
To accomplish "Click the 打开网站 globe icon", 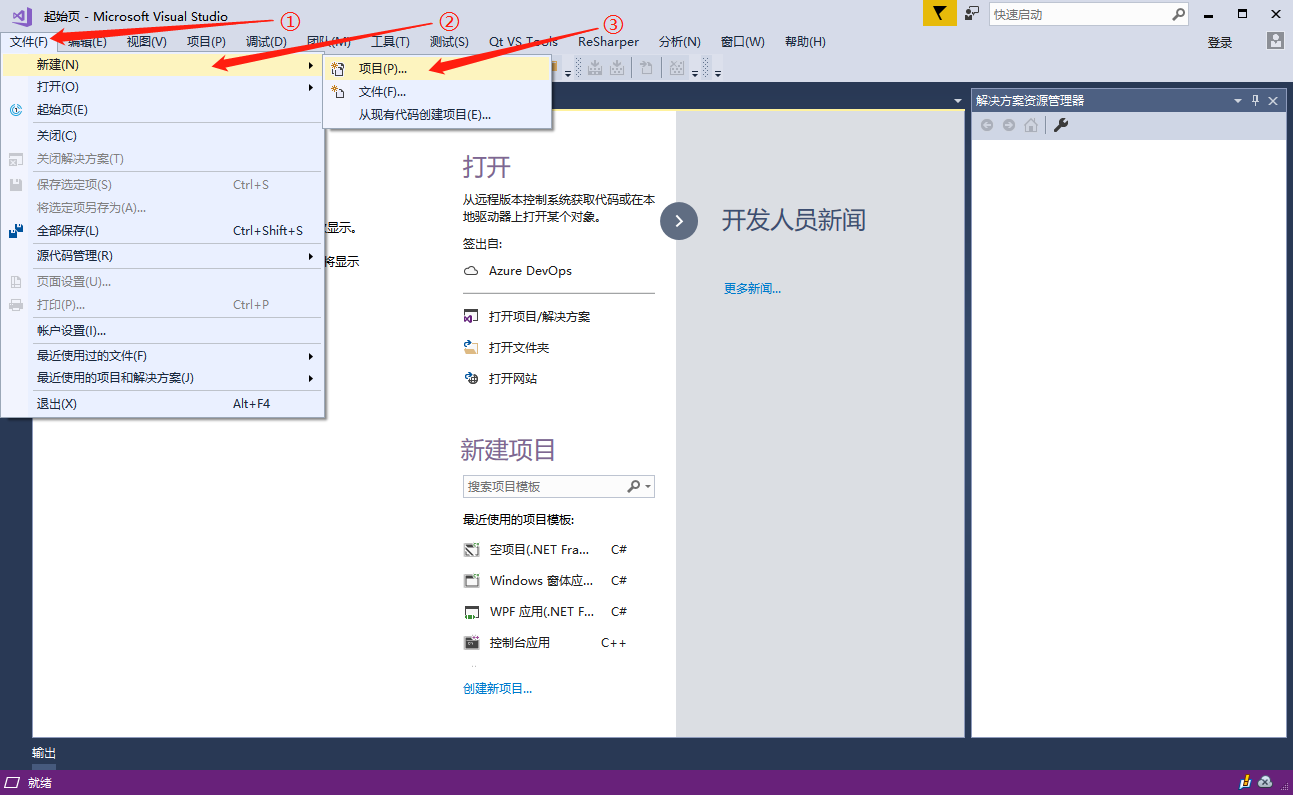I will 471,378.
